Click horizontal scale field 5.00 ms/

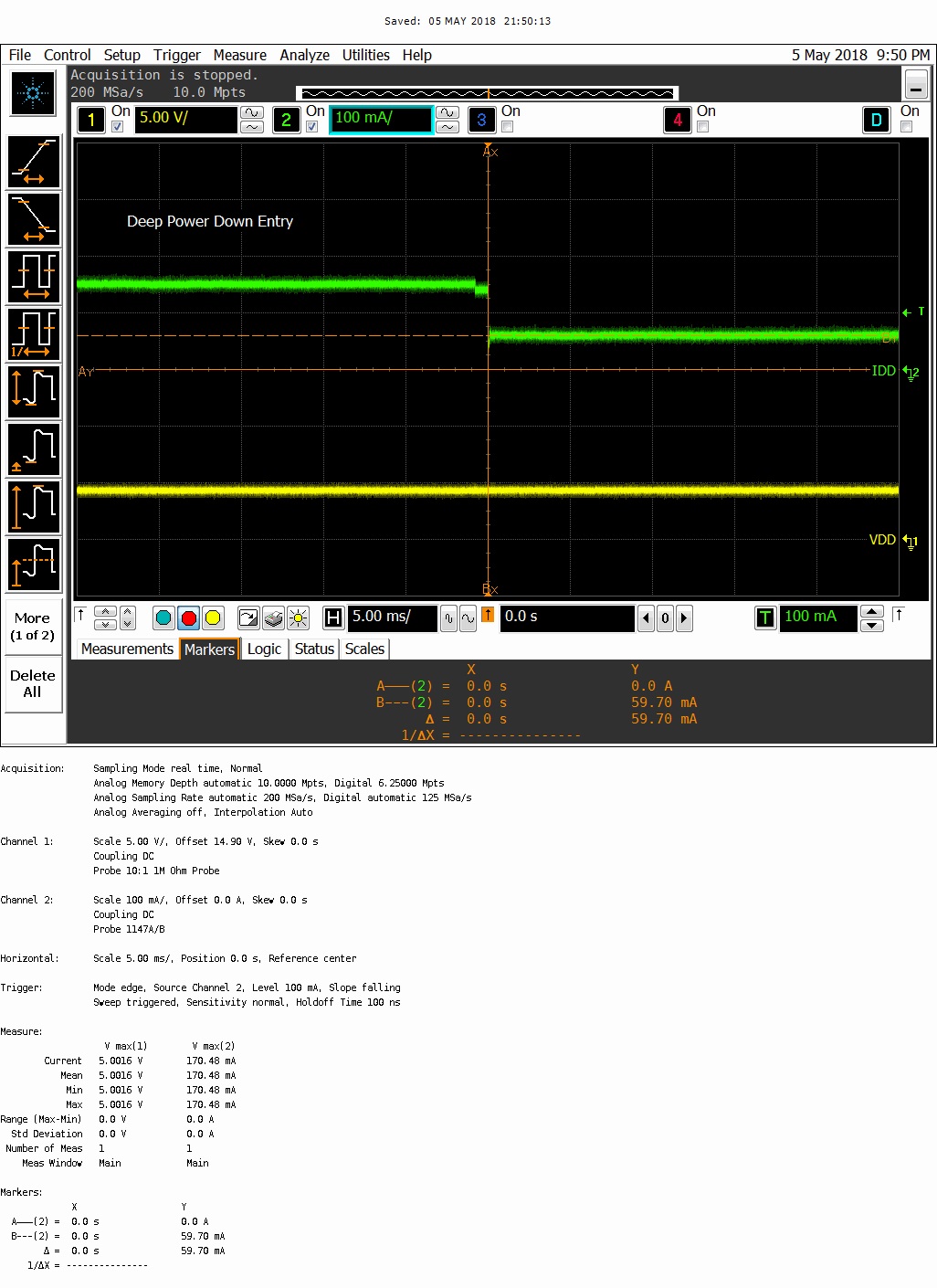click(x=393, y=618)
